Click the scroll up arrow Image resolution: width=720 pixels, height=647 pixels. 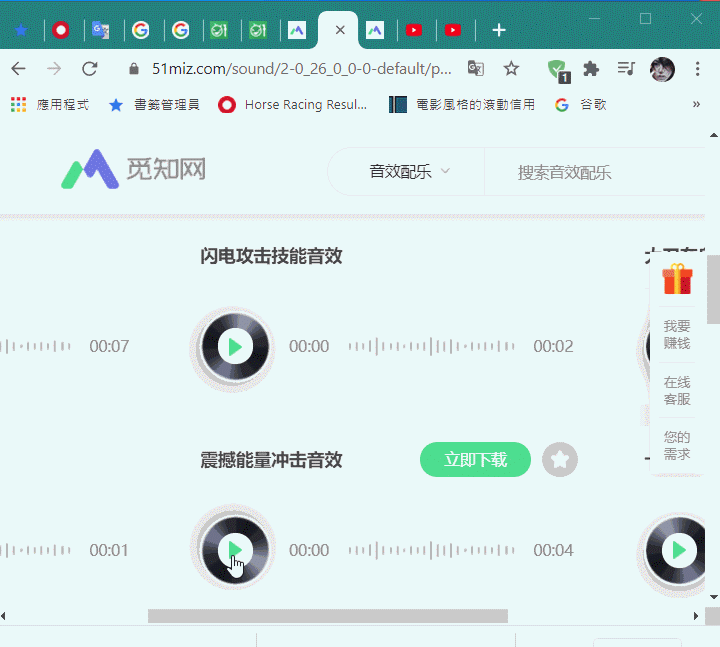pos(714,135)
